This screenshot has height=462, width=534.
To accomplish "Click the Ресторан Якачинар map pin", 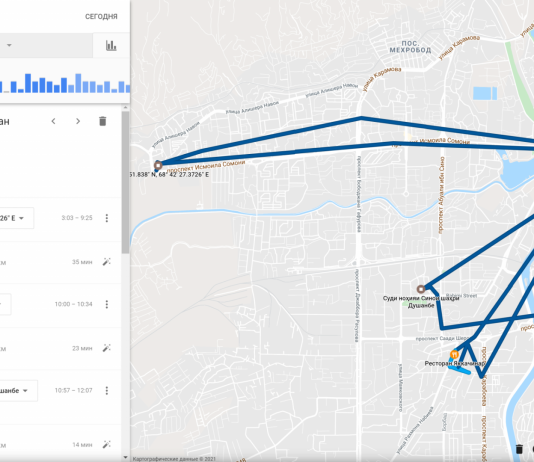I will (454, 355).
